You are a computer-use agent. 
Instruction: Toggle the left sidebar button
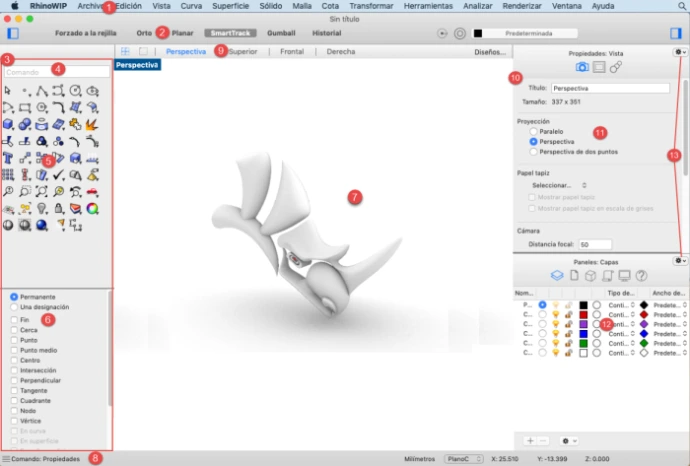coord(13,33)
